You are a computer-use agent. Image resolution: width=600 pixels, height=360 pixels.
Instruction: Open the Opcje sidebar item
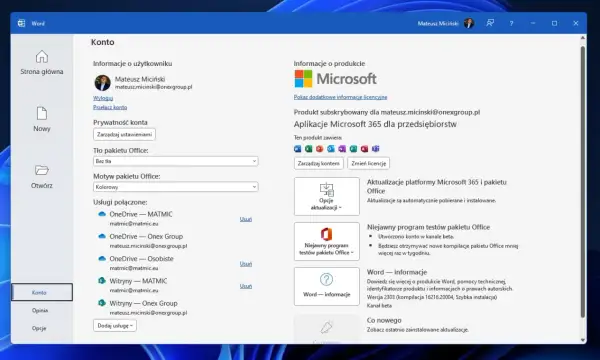(x=39, y=328)
